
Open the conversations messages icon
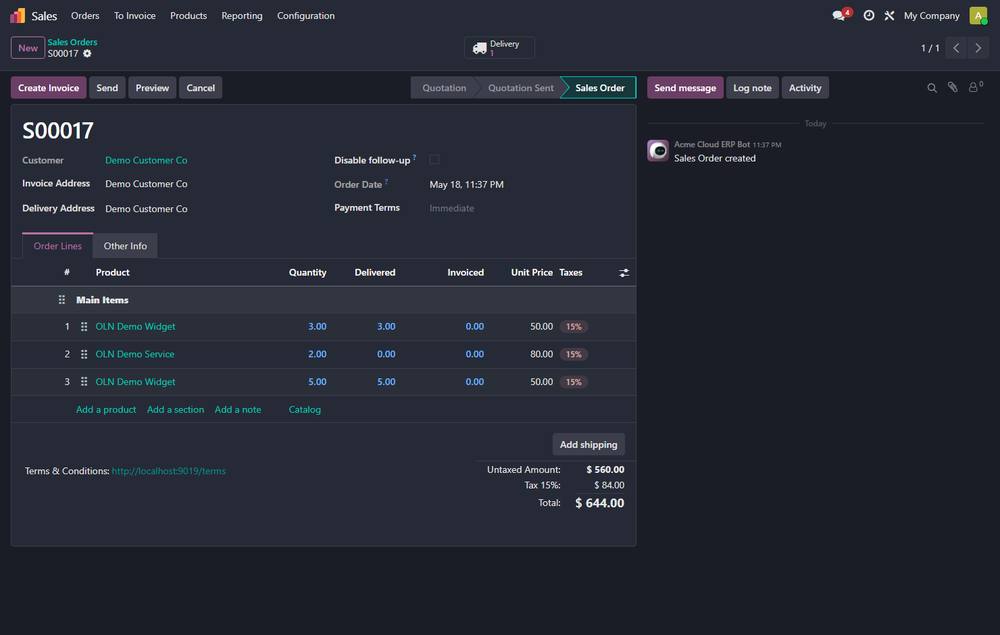click(841, 15)
